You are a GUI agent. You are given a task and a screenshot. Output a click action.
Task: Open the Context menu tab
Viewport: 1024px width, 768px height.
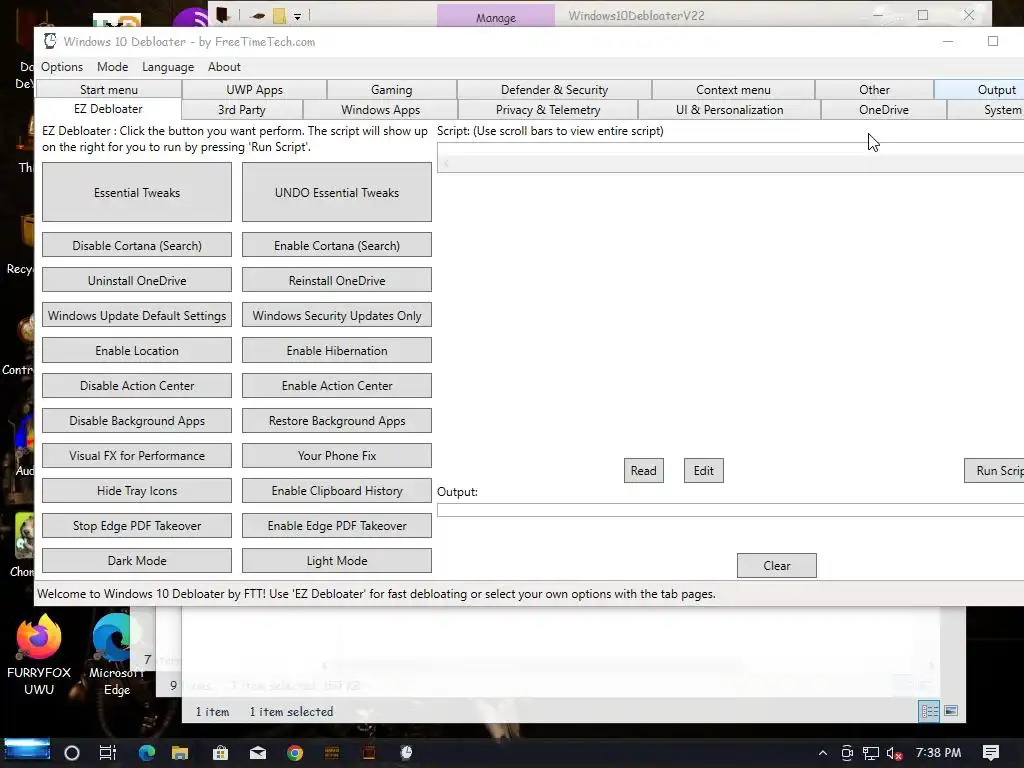coord(733,89)
